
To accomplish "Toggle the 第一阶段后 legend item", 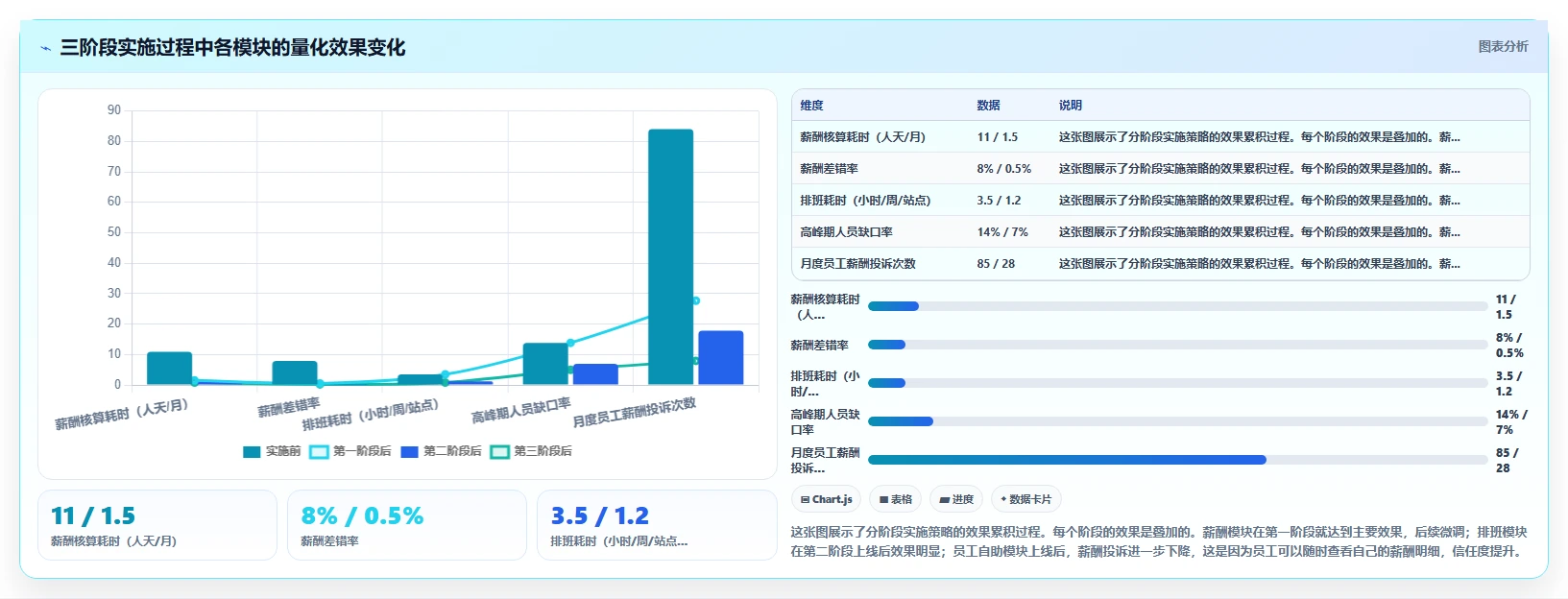I will tap(350, 451).
